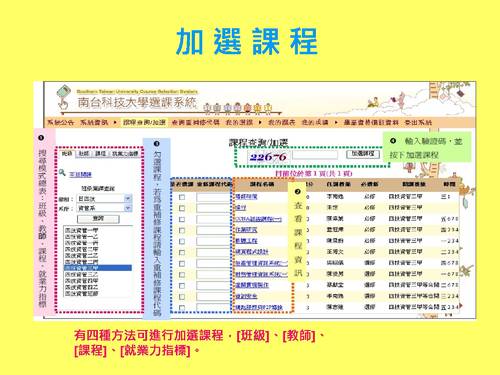Open the 系統公告 menu item
The width and height of the screenshot is (500, 375).
tap(60, 122)
